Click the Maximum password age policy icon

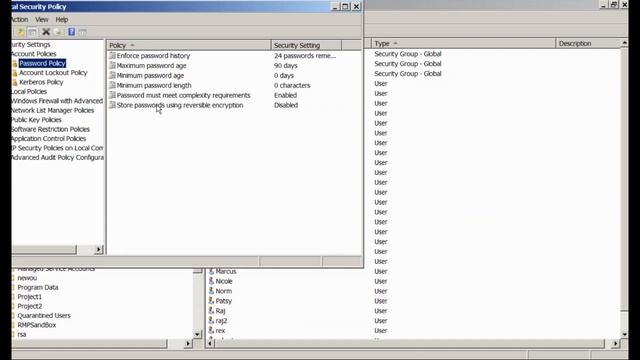[112, 65]
